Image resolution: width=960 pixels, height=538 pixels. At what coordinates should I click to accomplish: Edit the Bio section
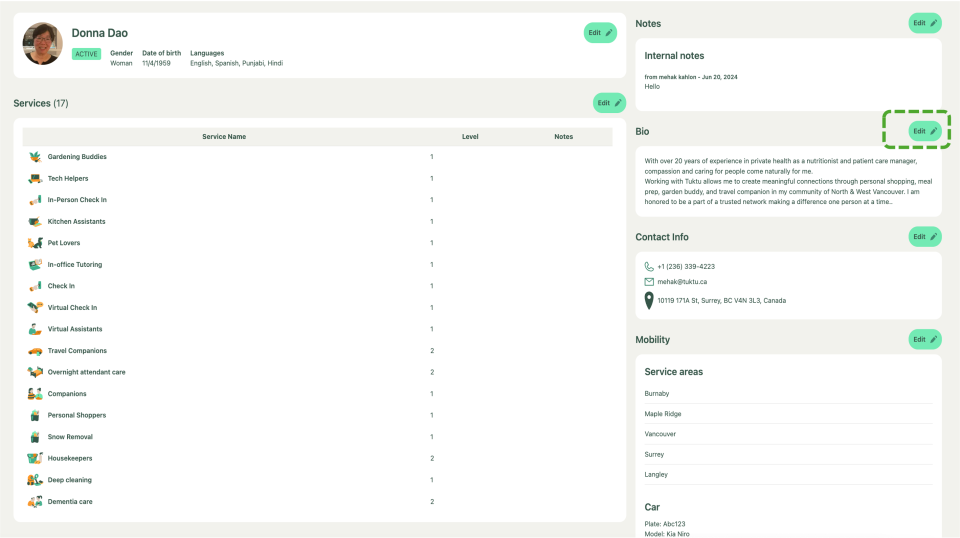[x=924, y=131]
